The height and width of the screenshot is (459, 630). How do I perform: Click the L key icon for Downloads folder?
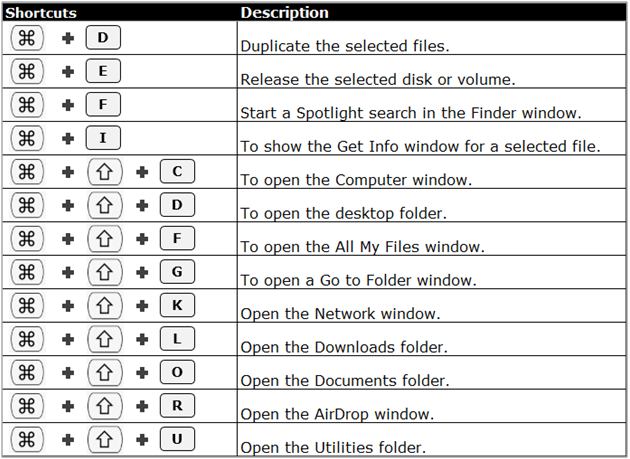[177, 339]
